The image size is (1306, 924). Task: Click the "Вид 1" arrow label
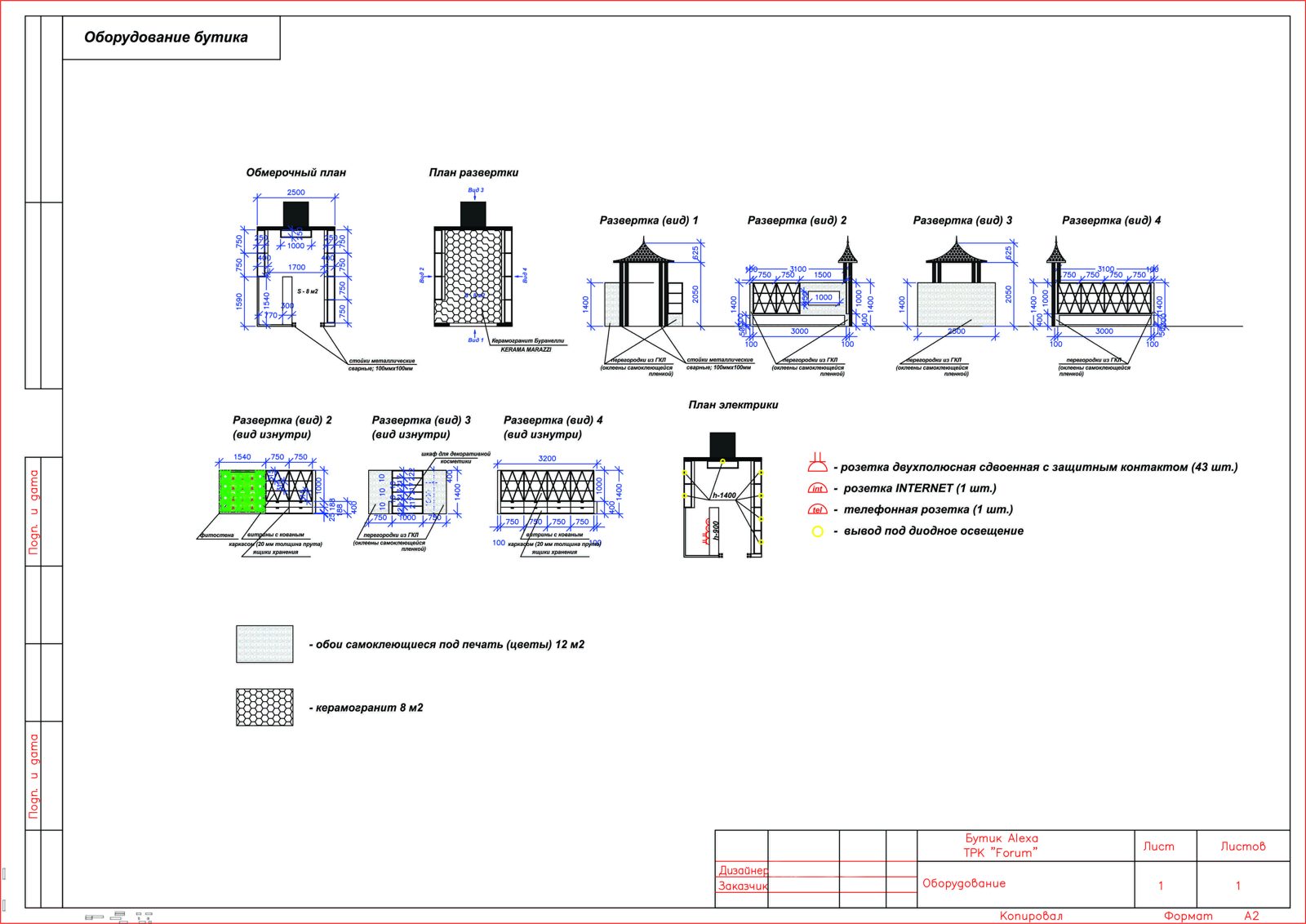click(x=476, y=340)
